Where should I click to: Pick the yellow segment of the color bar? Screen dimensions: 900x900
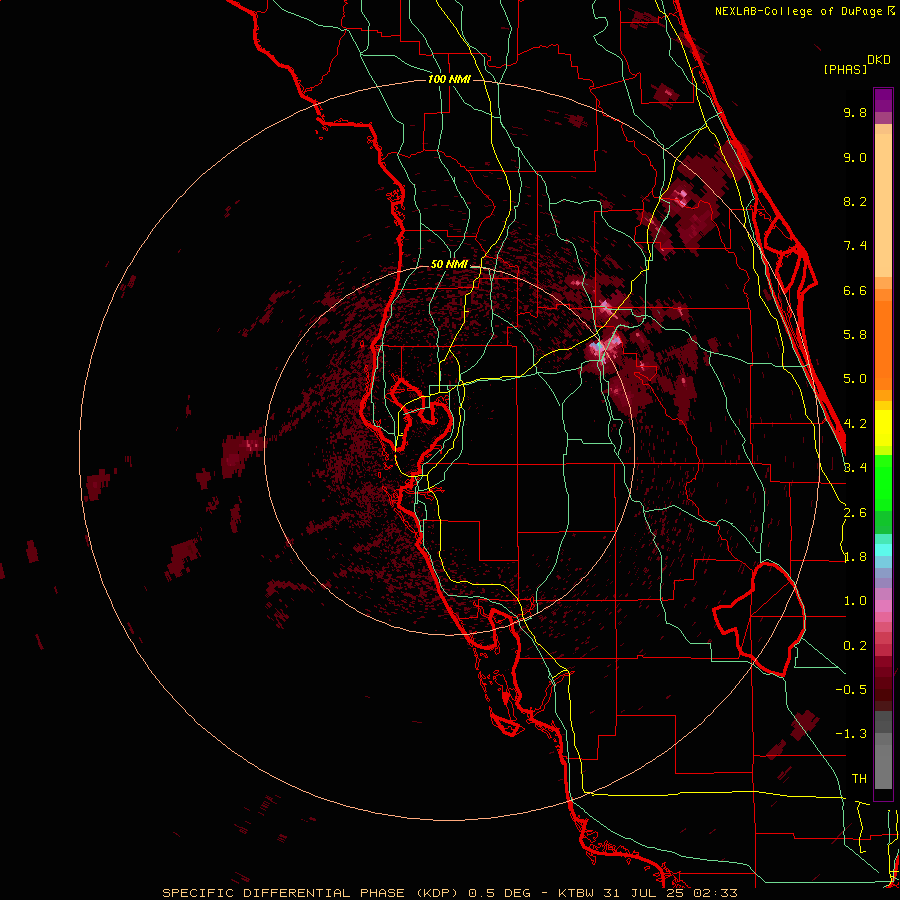point(883,428)
